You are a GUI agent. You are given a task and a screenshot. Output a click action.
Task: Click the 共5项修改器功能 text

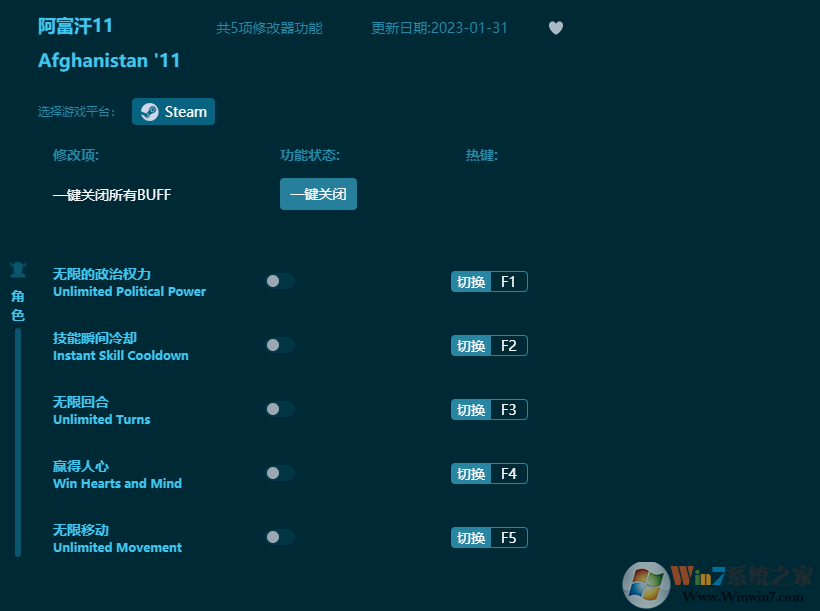pos(269,28)
